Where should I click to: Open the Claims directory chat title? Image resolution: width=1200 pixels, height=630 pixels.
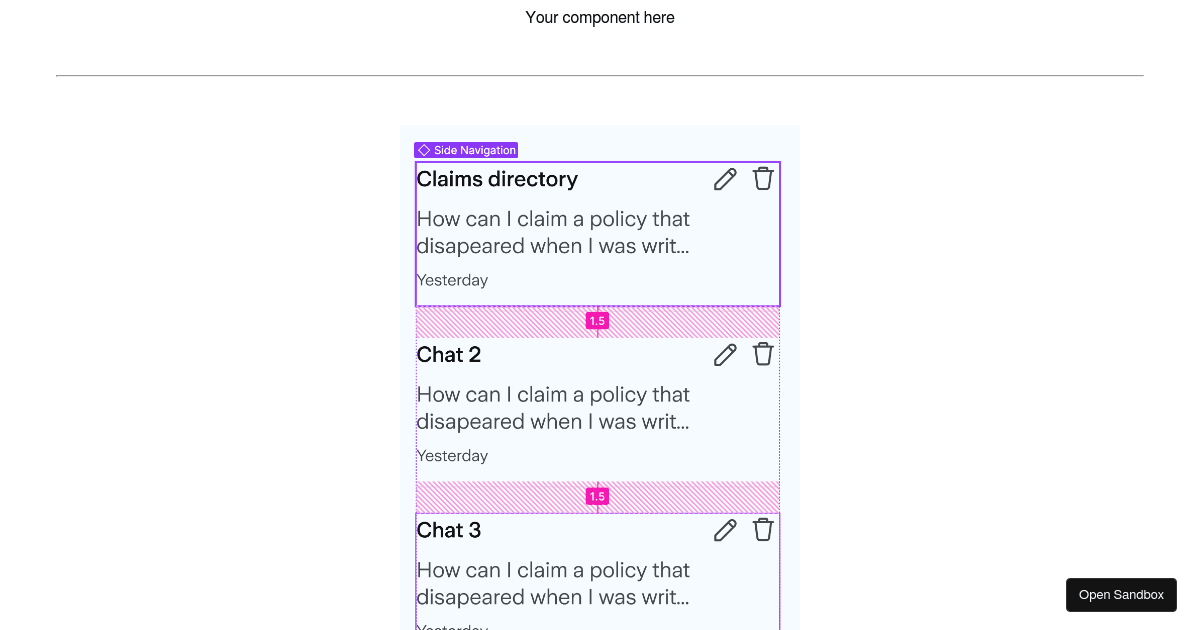click(x=497, y=179)
